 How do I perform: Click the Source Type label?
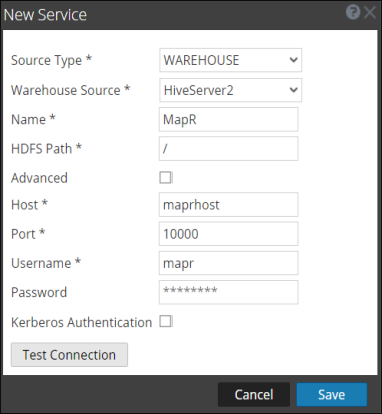click(x=51, y=60)
